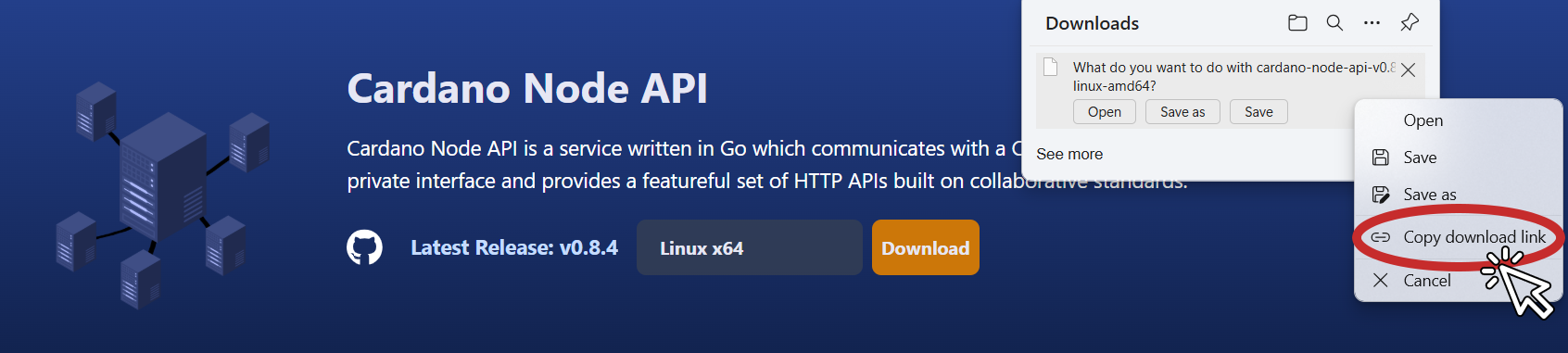
Task: Click the 'What do you want to do' prompt text
Action: tap(1233, 76)
